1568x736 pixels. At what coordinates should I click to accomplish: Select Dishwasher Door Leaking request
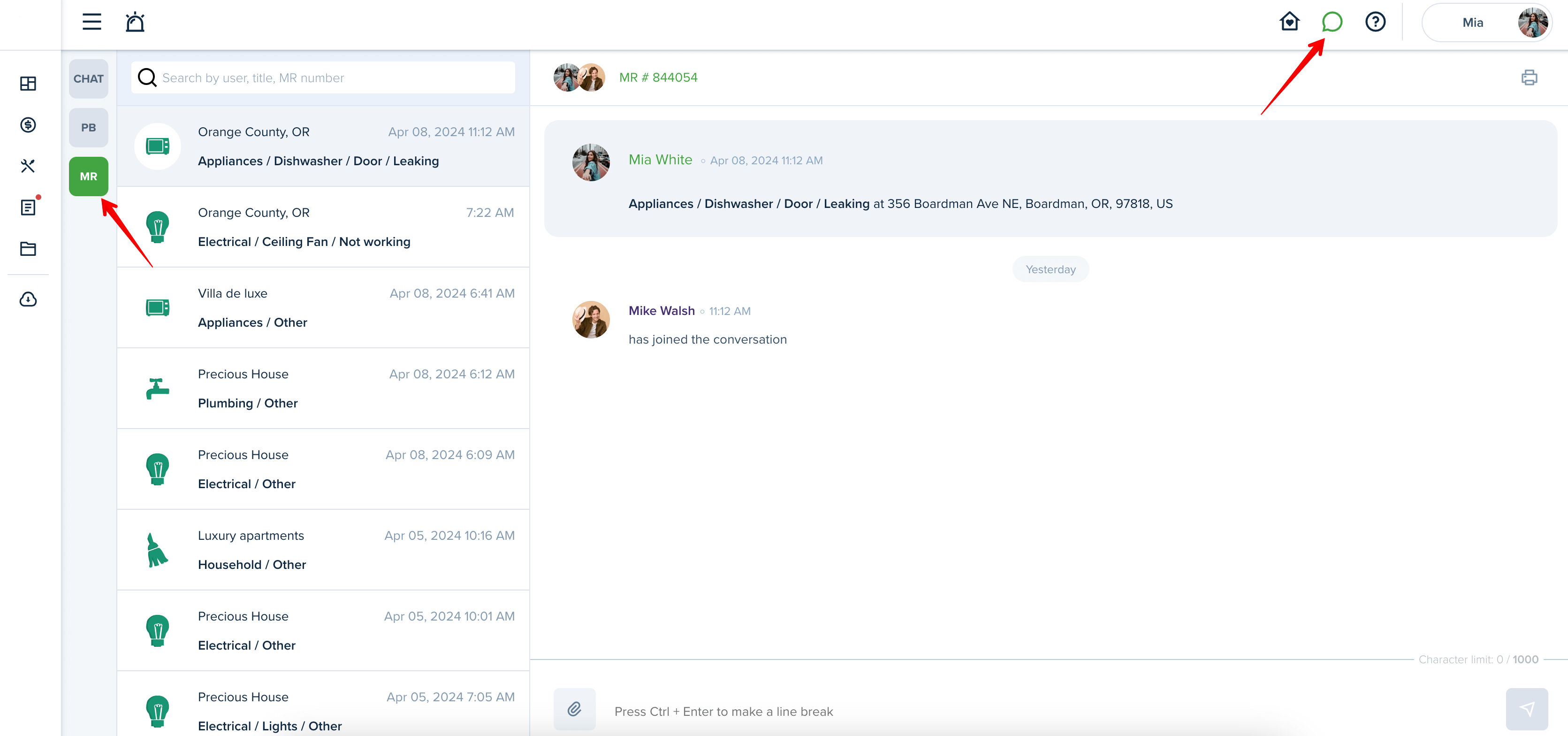tap(323, 146)
